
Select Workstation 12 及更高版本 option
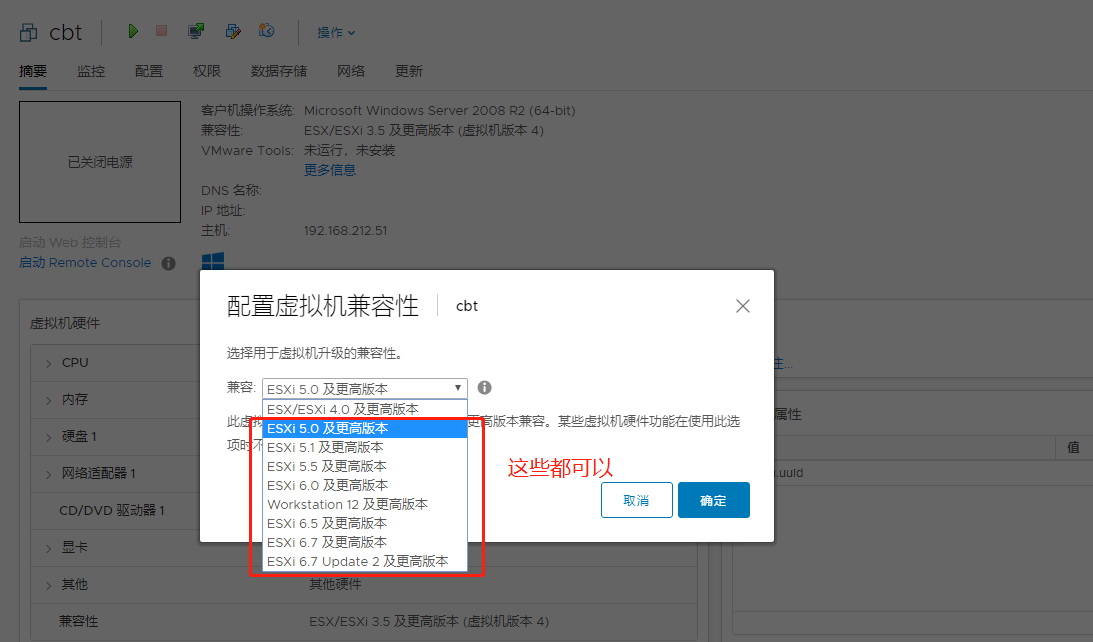[x=365, y=504]
